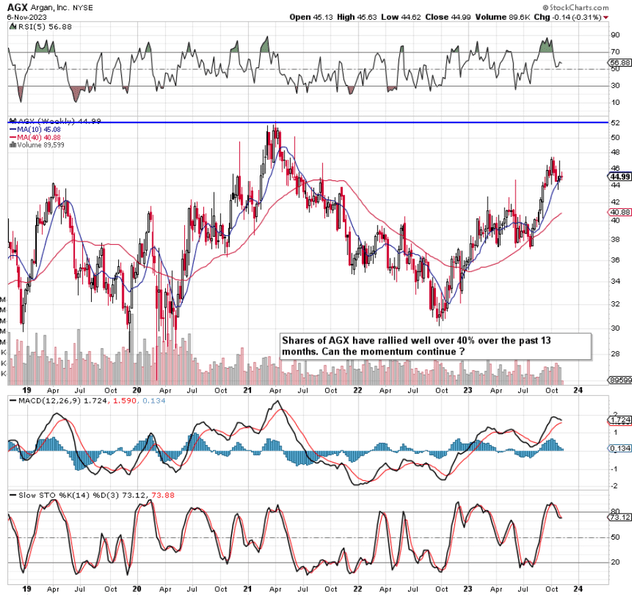The height and width of the screenshot is (598, 640).
Task: Click the 56.88 RSI value tag
Action: [620, 63]
